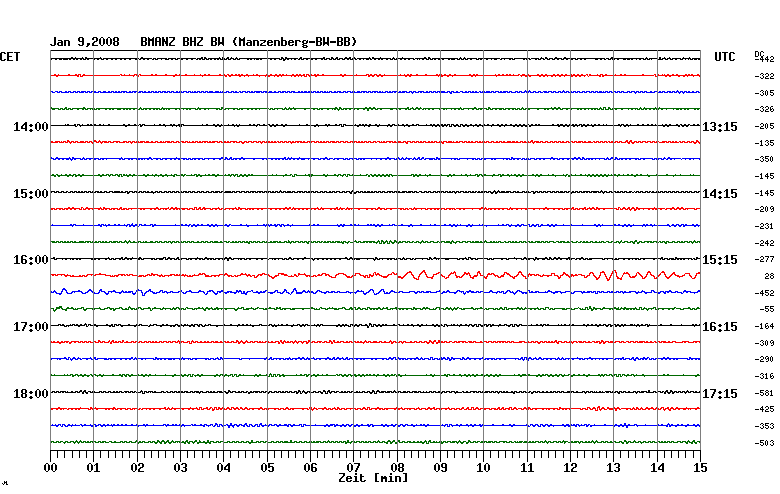The height and width of the screenshot is (494, 780).
Task: Click the x-axis minute label "06"
Action: 310,468
